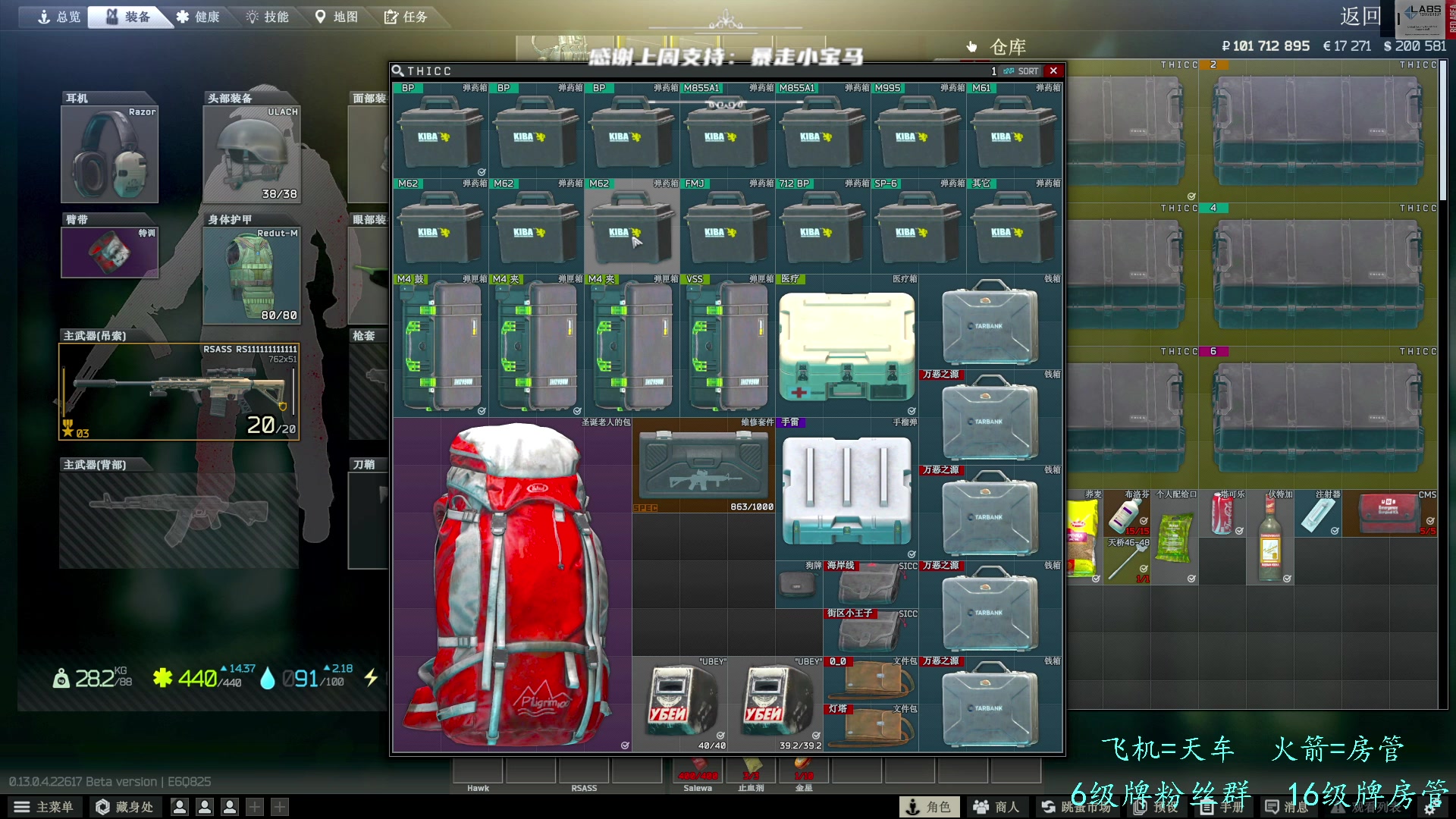Viewport: 1456px width, 819px height.
Task: Open the 地图 map tab
Action: coord(337,17)
